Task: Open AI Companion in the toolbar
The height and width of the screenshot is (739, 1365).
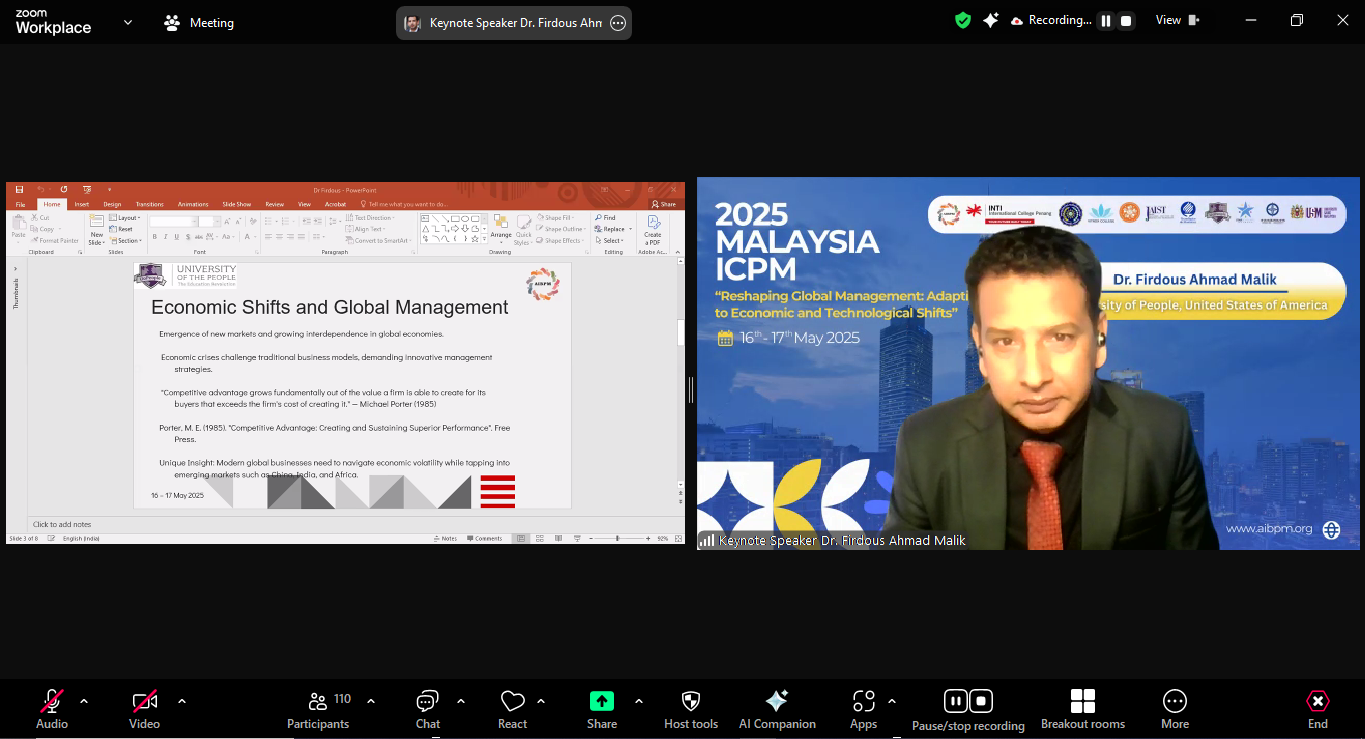Action: pyautogui.click(x=777, y=709)
